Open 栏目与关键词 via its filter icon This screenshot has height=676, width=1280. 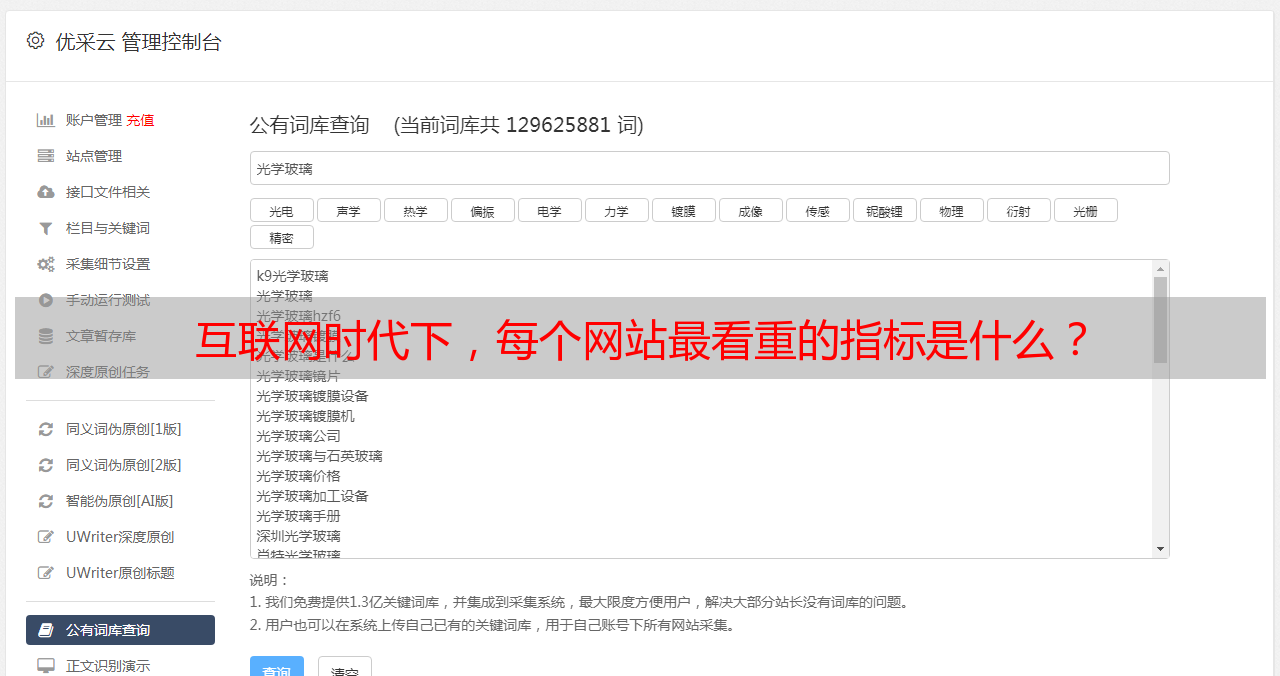[46, 228]
